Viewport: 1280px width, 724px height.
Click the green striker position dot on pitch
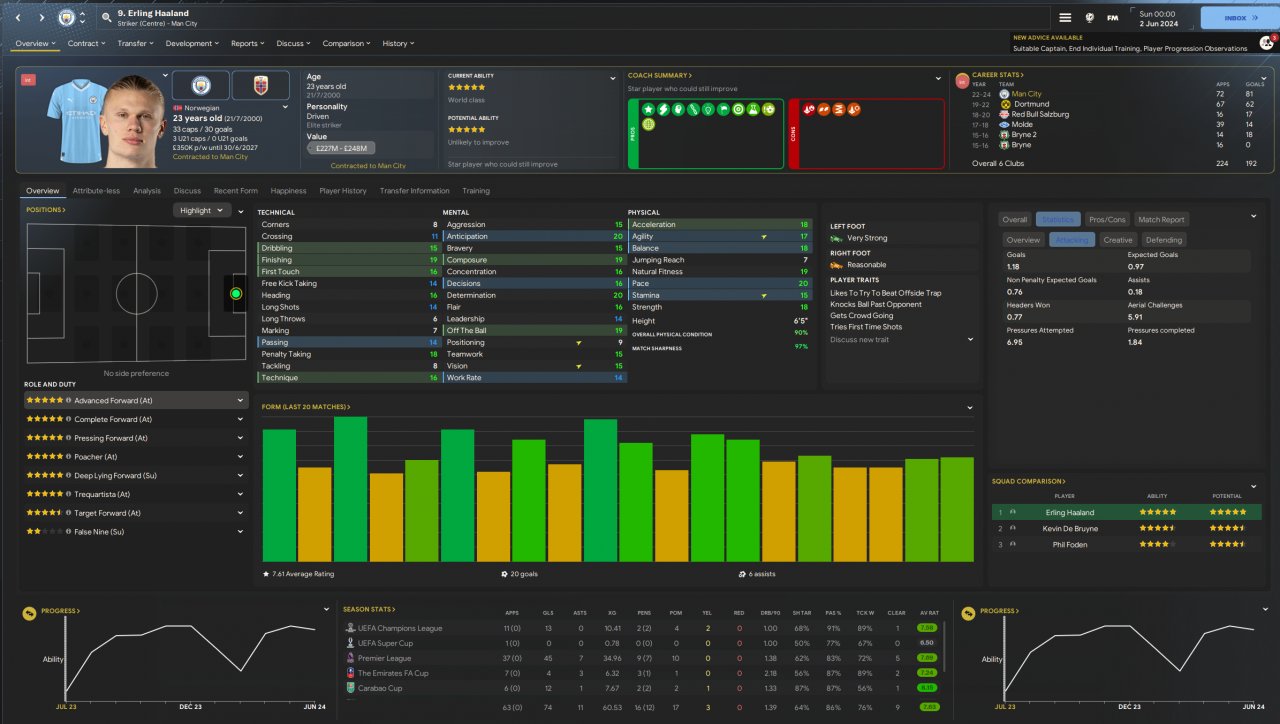pos(236,294)
